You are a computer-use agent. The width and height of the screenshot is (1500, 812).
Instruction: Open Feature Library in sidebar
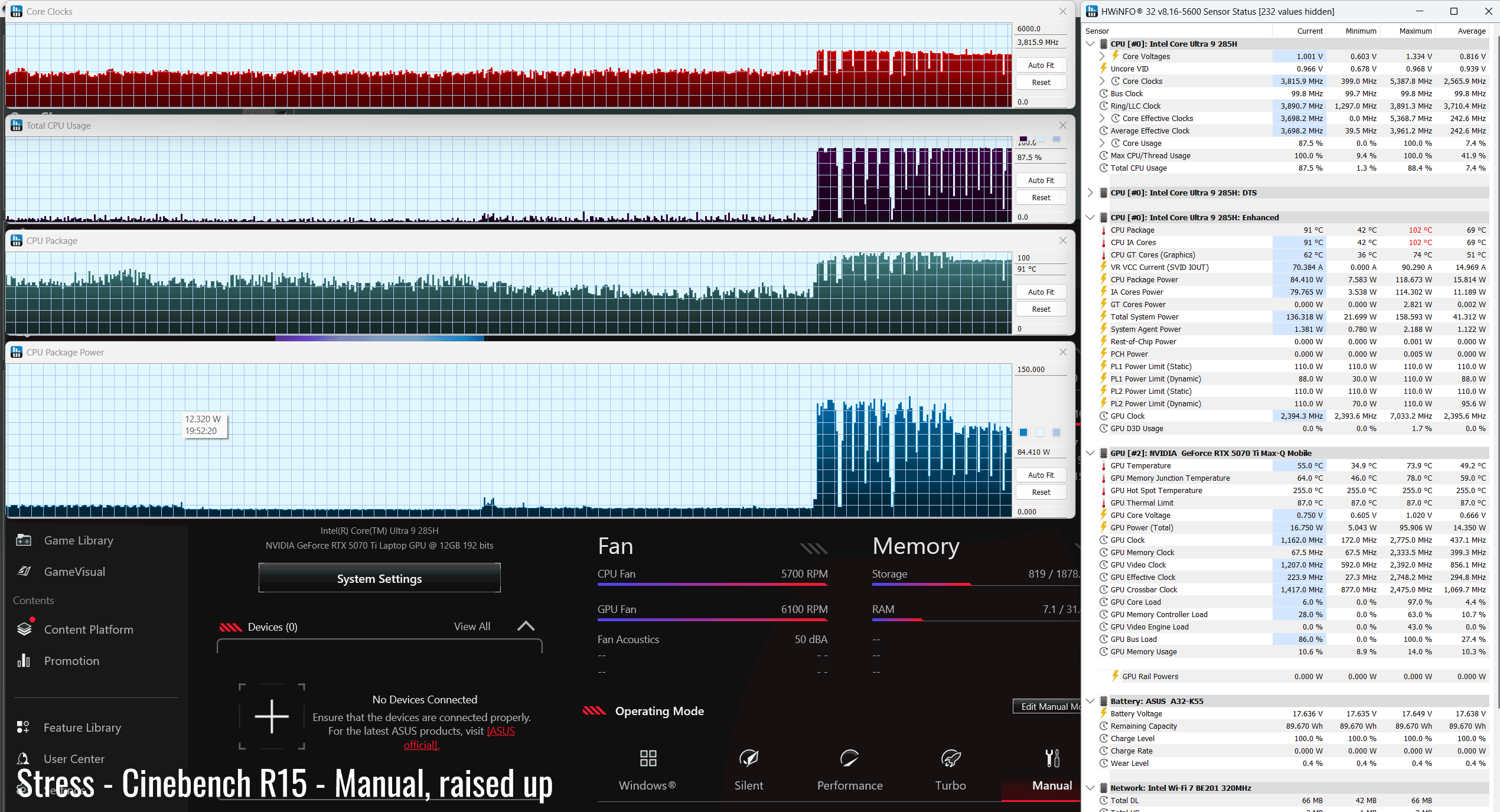pos(82,728)
